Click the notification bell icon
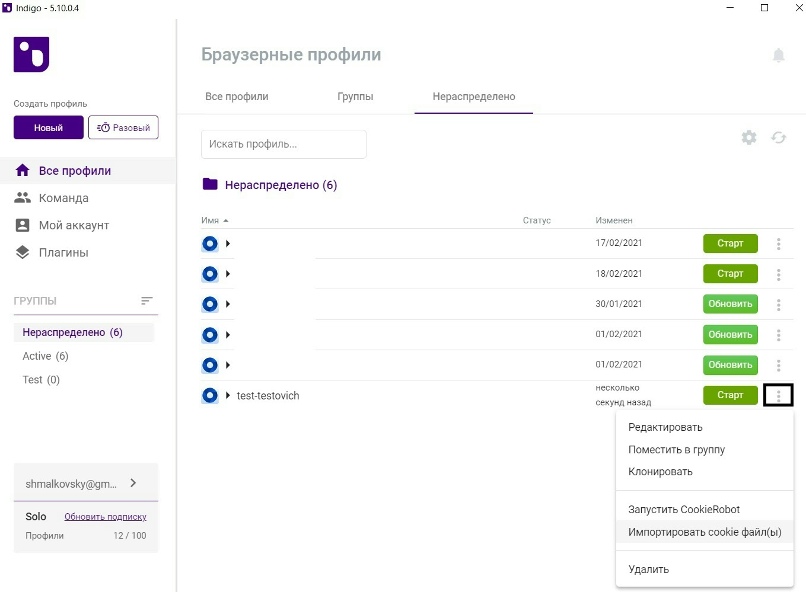 (x=779, y=55)
